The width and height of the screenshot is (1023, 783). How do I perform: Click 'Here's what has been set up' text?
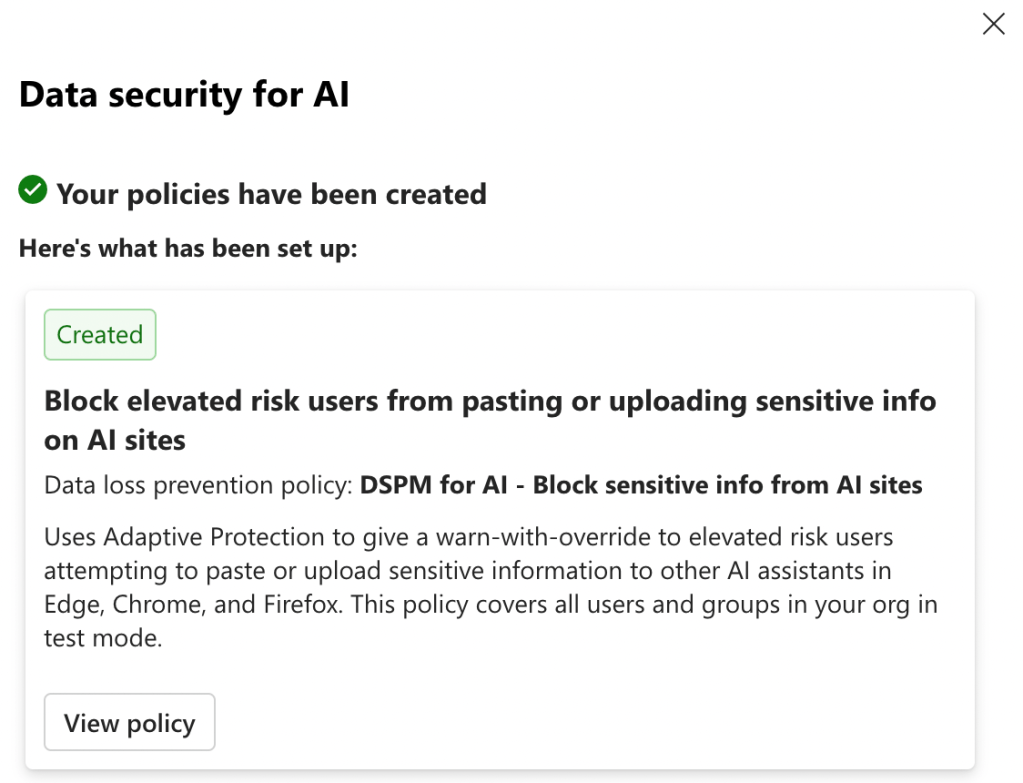tap(188, 248)
